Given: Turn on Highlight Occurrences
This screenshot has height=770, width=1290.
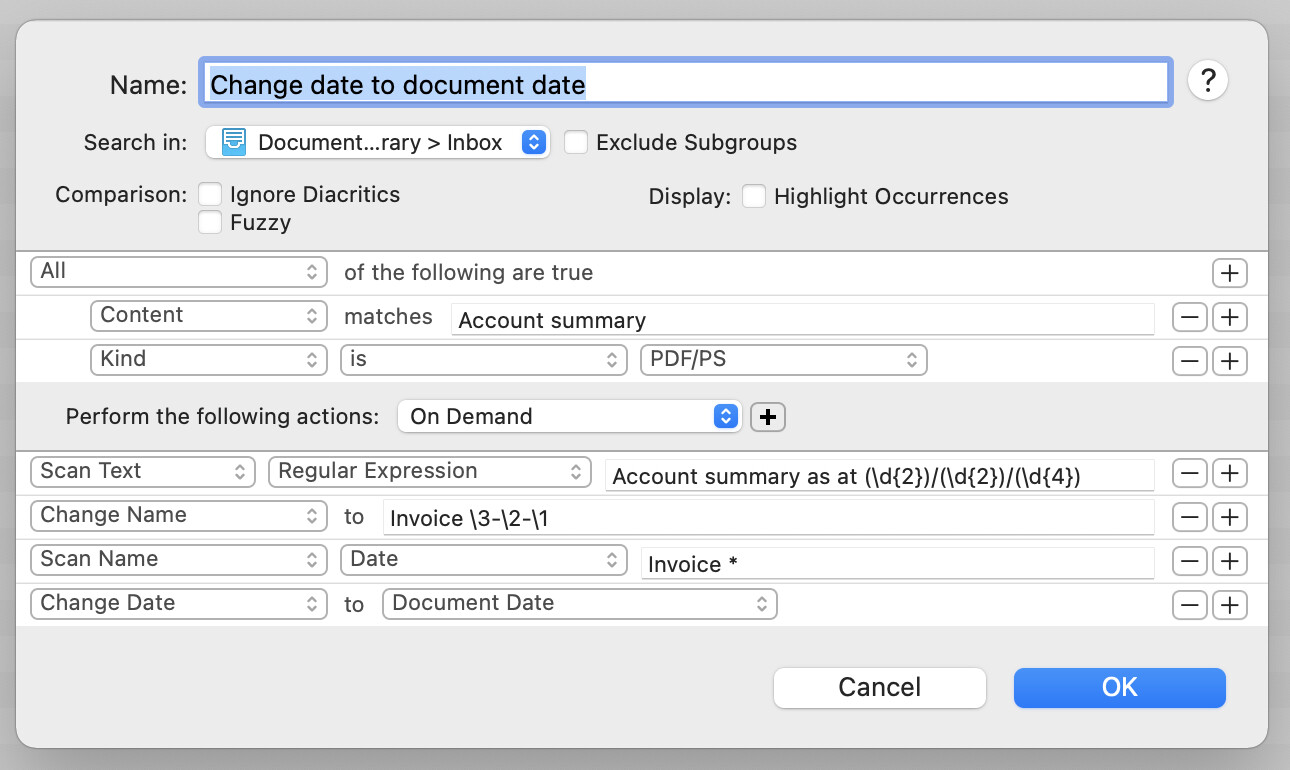Looking at the screenshot, I should pos(754,197).
